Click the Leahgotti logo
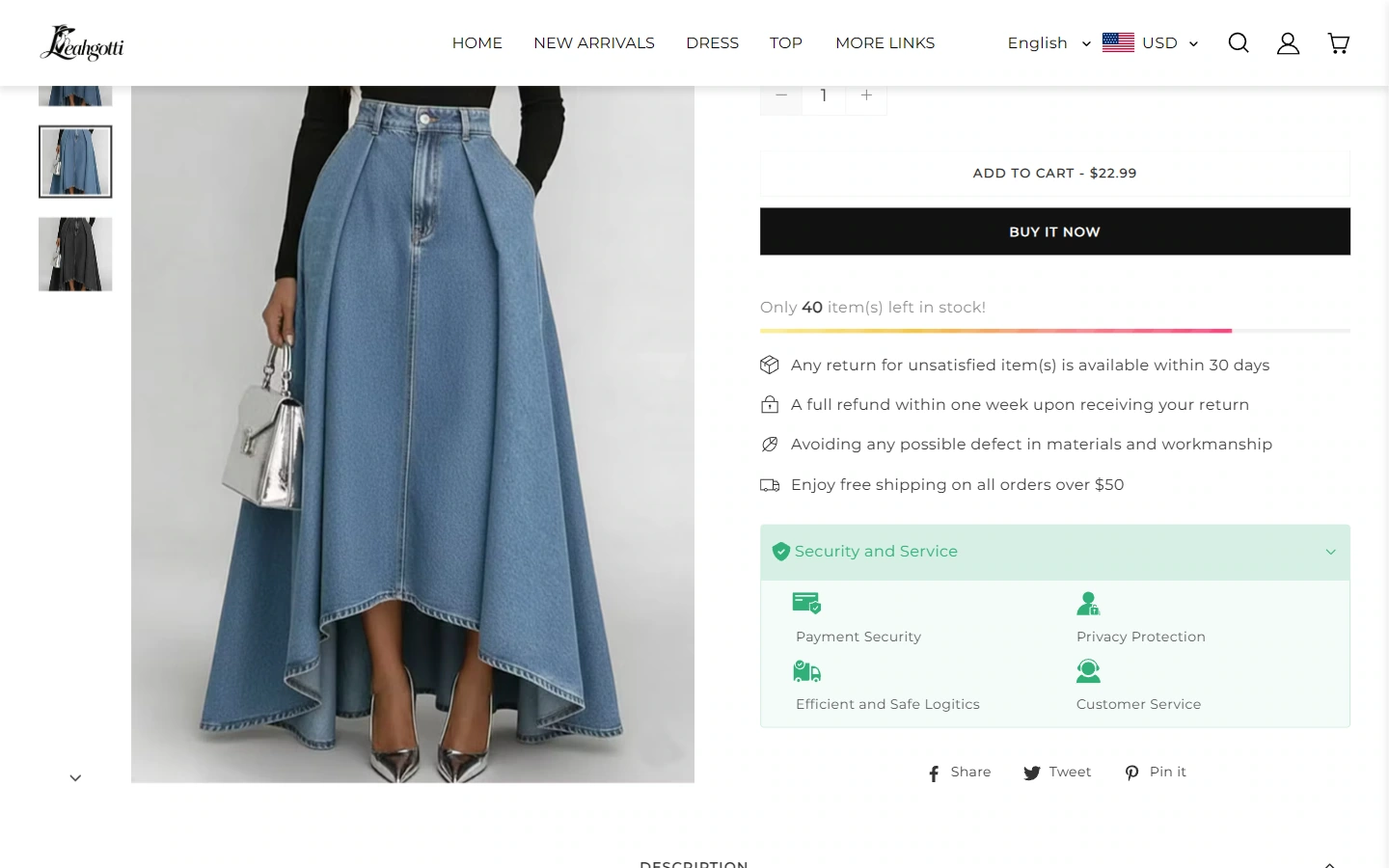This screenshot has height=868, width=1389. (82, 42)
